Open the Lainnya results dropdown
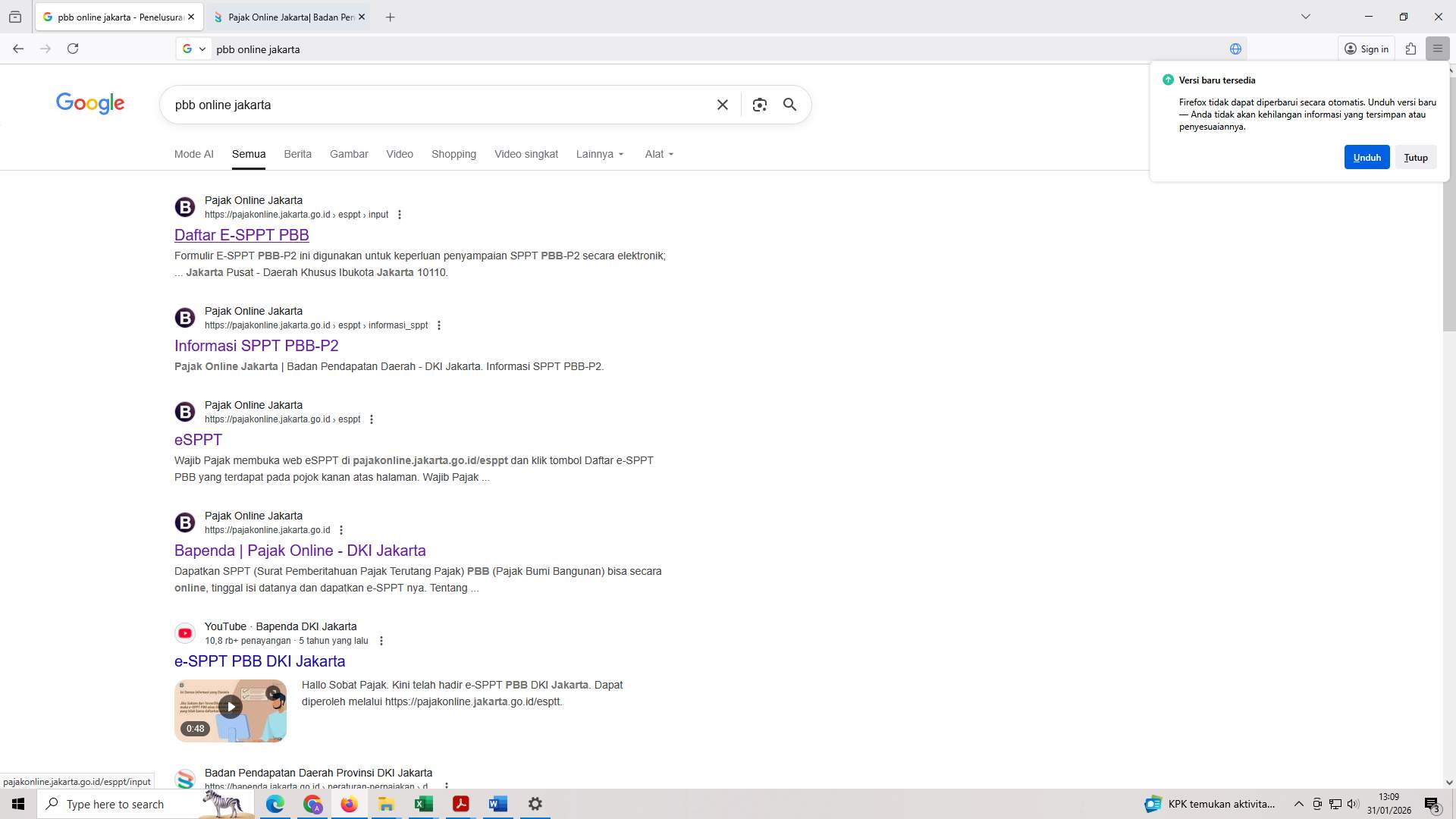Screen dimensions: 1456x819 coord(599,154)
